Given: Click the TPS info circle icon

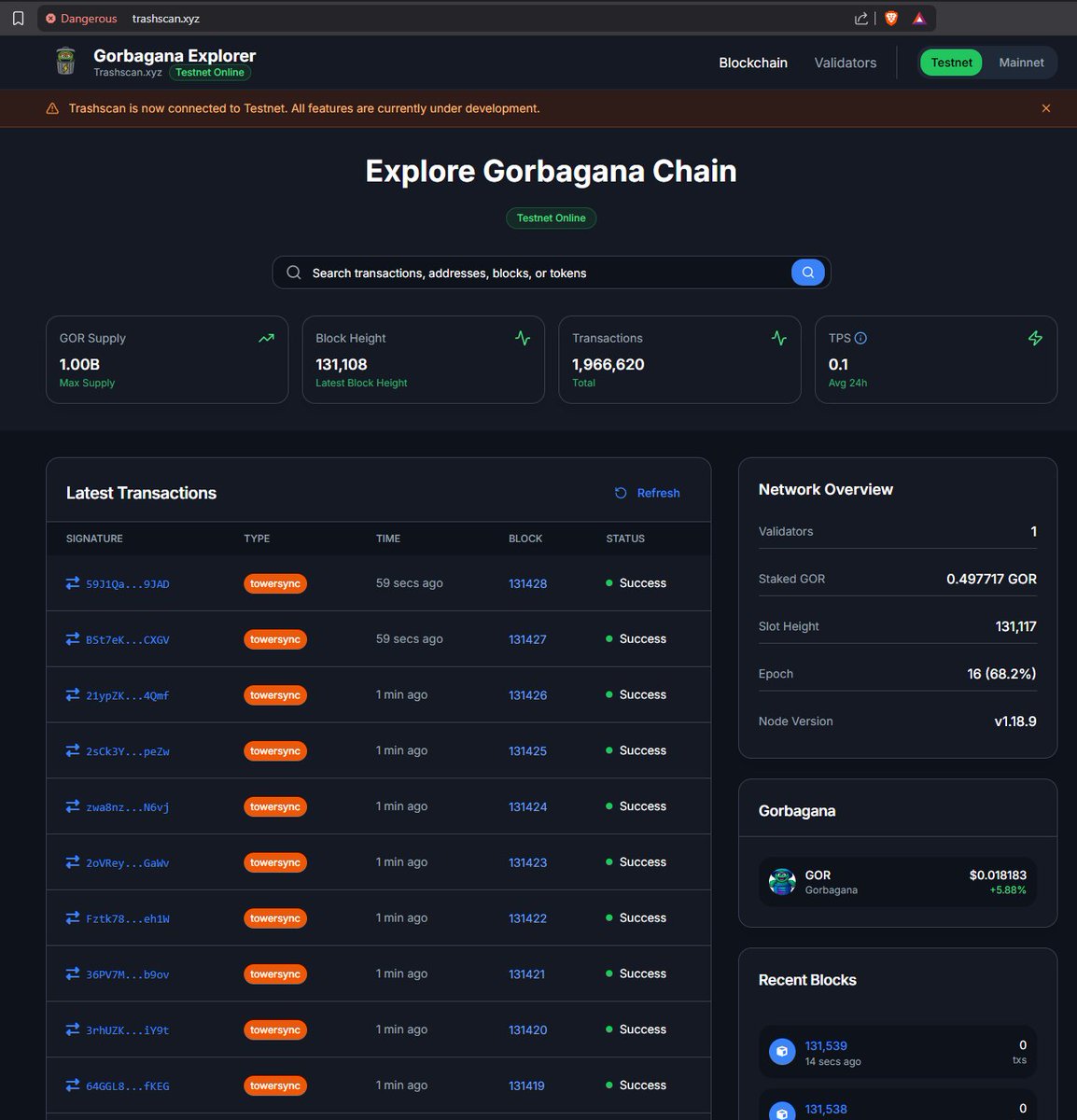Looking at the screenshot, I should click(x=860, y=338).
